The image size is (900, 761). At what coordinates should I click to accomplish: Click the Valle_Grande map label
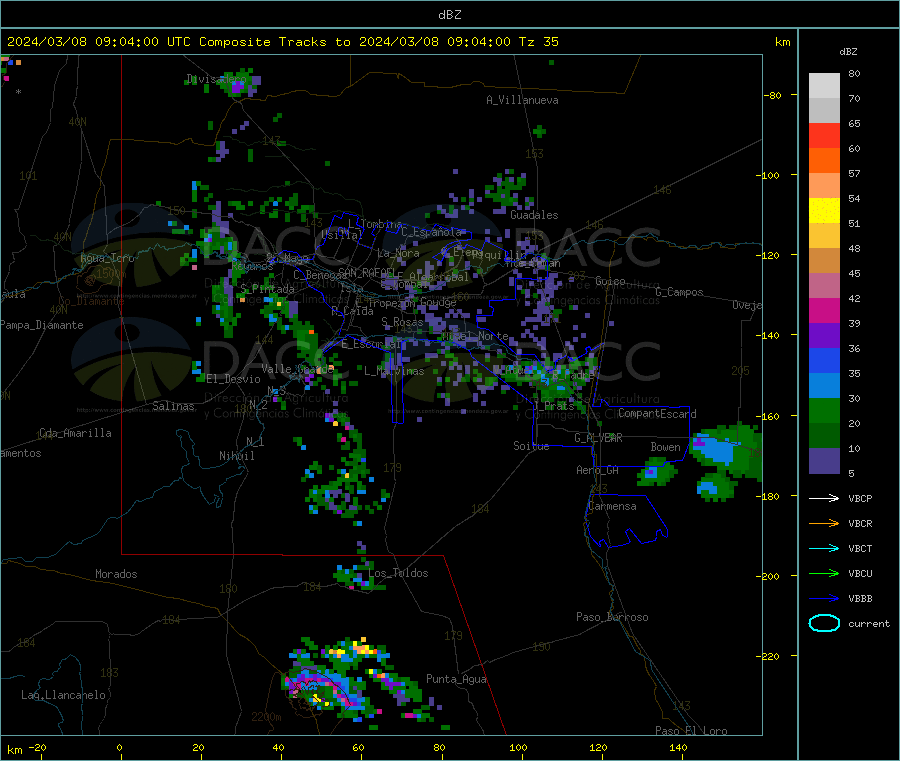297,369
